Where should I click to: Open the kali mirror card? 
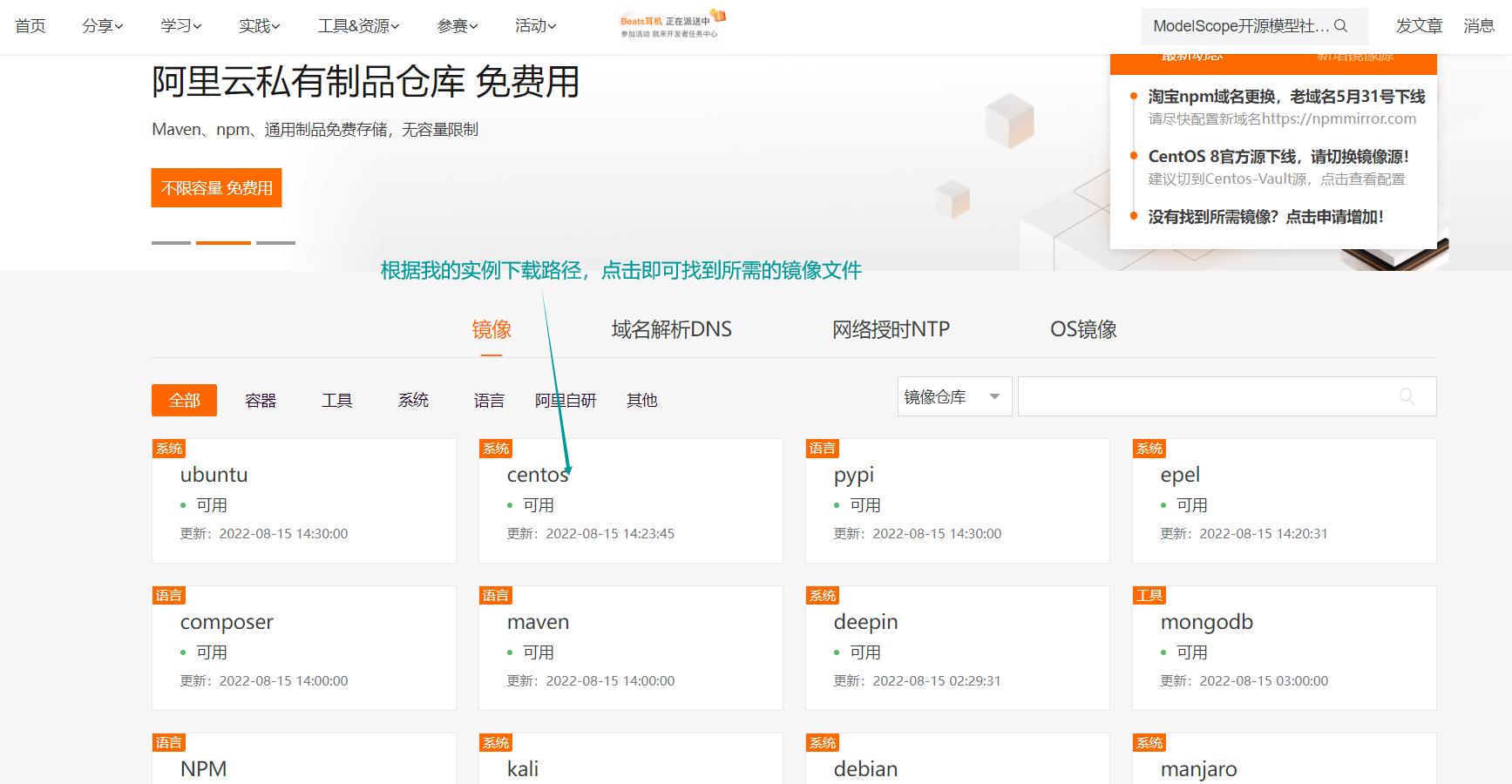(x=631, y=759)
